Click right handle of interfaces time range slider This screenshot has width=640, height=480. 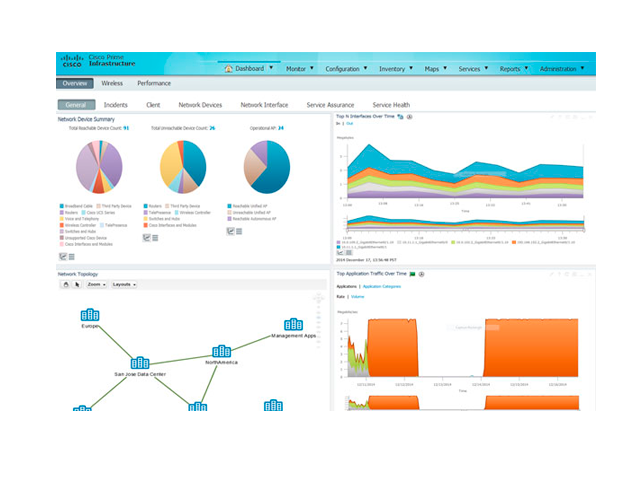[x=584, y=231]
